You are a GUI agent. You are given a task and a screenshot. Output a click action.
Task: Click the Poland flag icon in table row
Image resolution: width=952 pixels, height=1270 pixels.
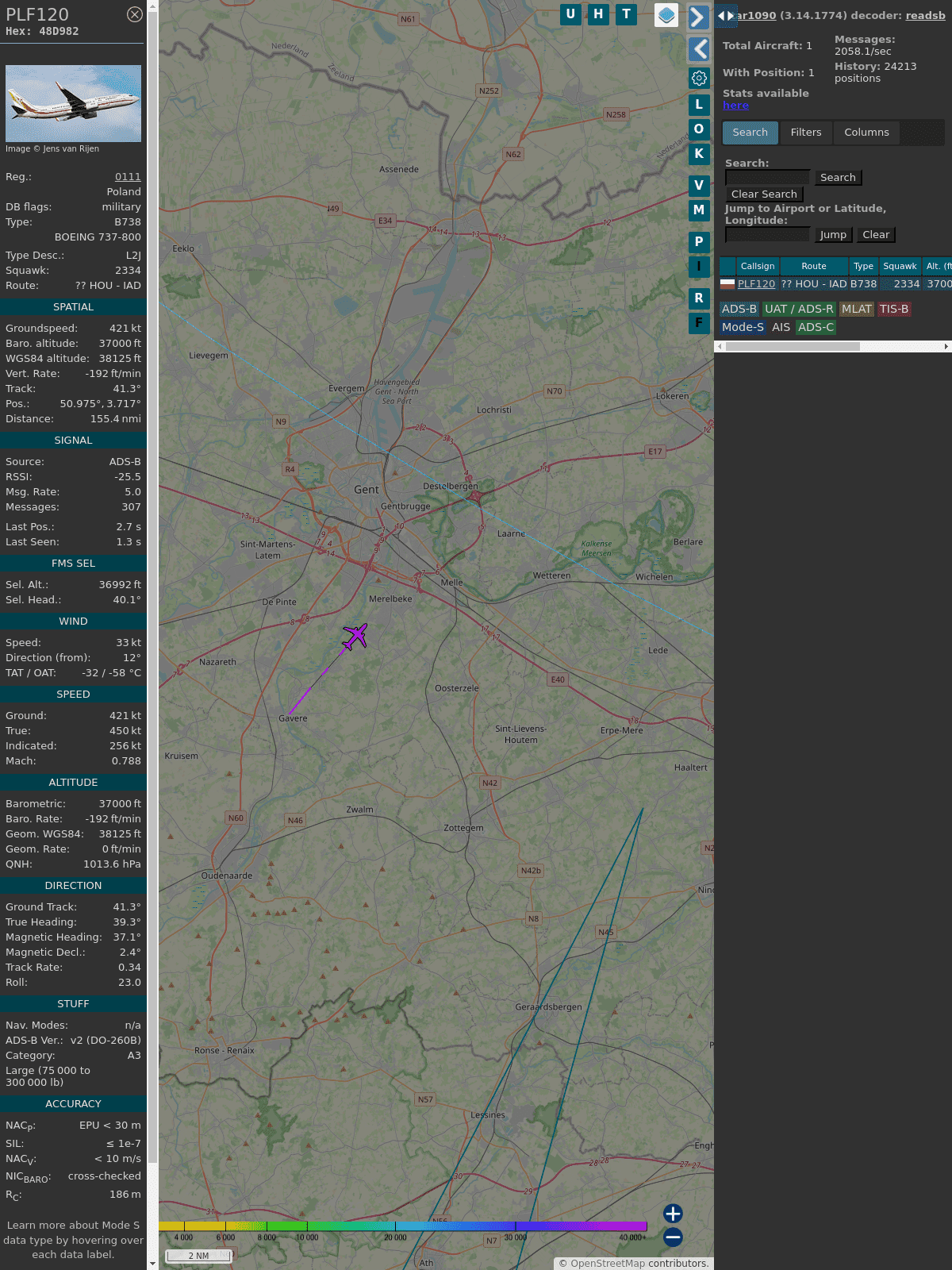727,283
